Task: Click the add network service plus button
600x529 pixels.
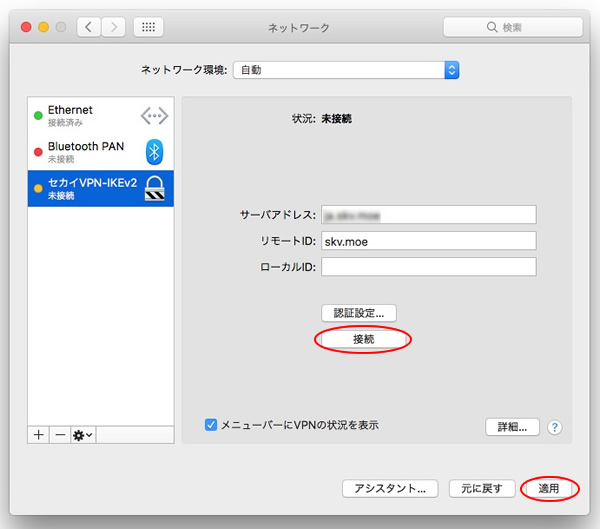Action: point(39,436)
